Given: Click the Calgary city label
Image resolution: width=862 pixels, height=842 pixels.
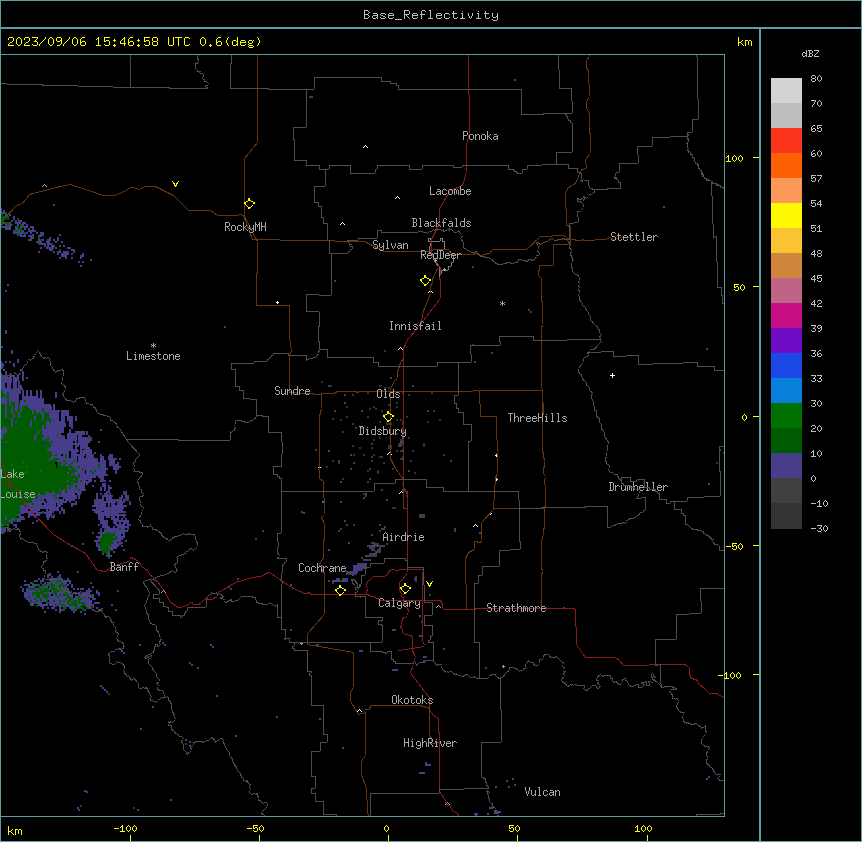Looking at the screenshot, I should pyautogui.click(x=399, y=603).
